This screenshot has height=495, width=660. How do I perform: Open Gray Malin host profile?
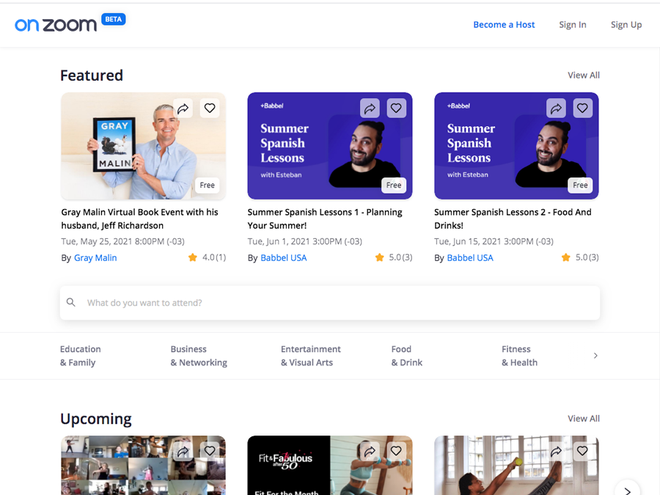tap(96, 258)
